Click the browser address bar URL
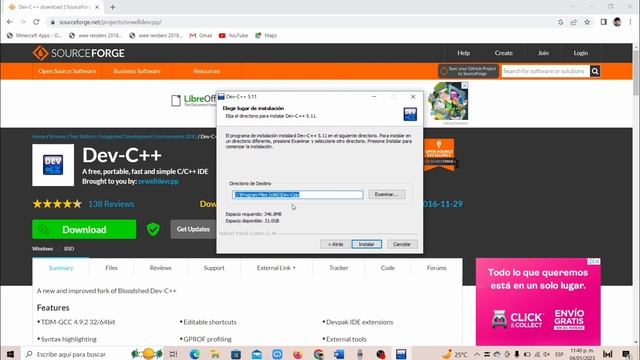Image resolution: width=640 pixels, height=360 pixels. pyautogui.click(x=110, y=22)
